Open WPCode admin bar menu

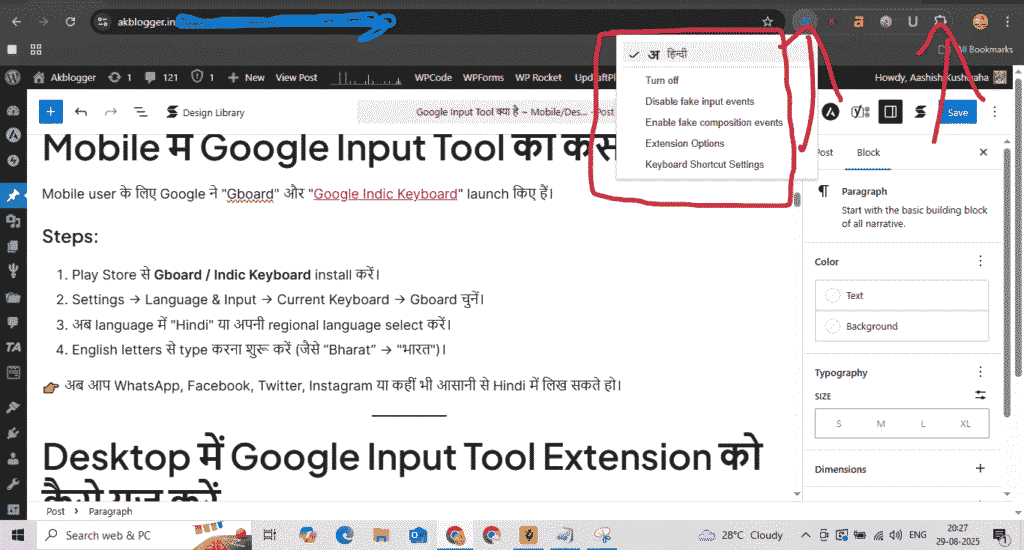433,77
